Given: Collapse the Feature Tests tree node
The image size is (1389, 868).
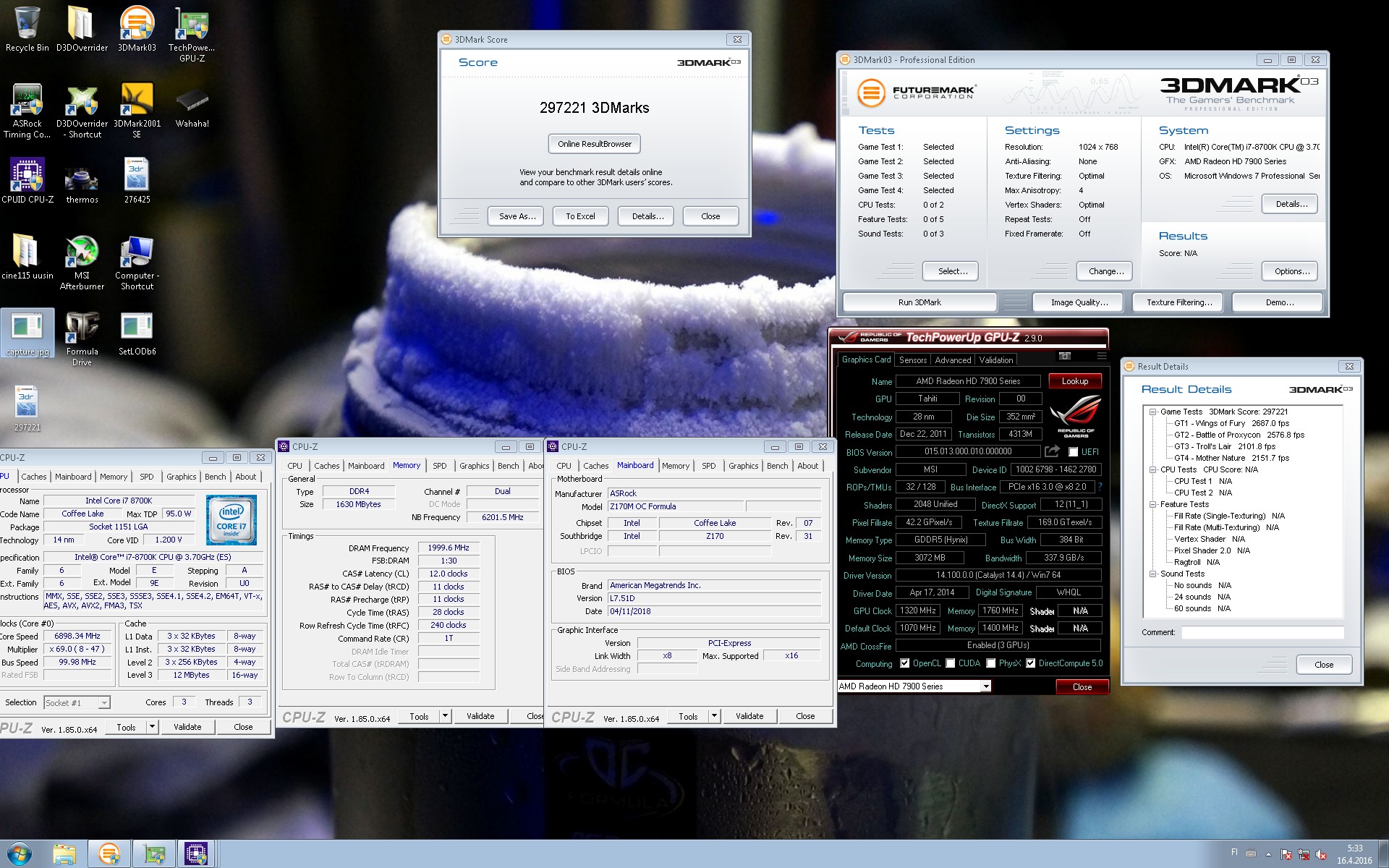Looking at the screenshot, I should click(1152, 504).
